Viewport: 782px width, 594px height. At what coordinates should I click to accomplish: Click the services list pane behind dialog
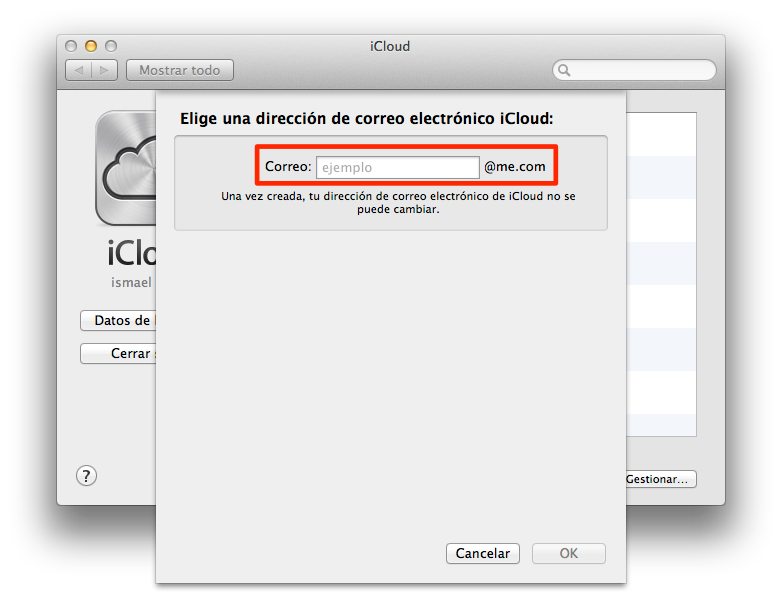click(x=661, y=274)
